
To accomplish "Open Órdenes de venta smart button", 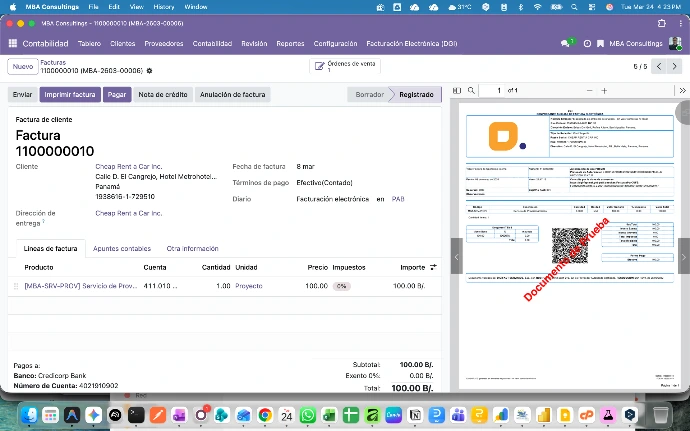I will pyautogui.click(x=344, y=66).
